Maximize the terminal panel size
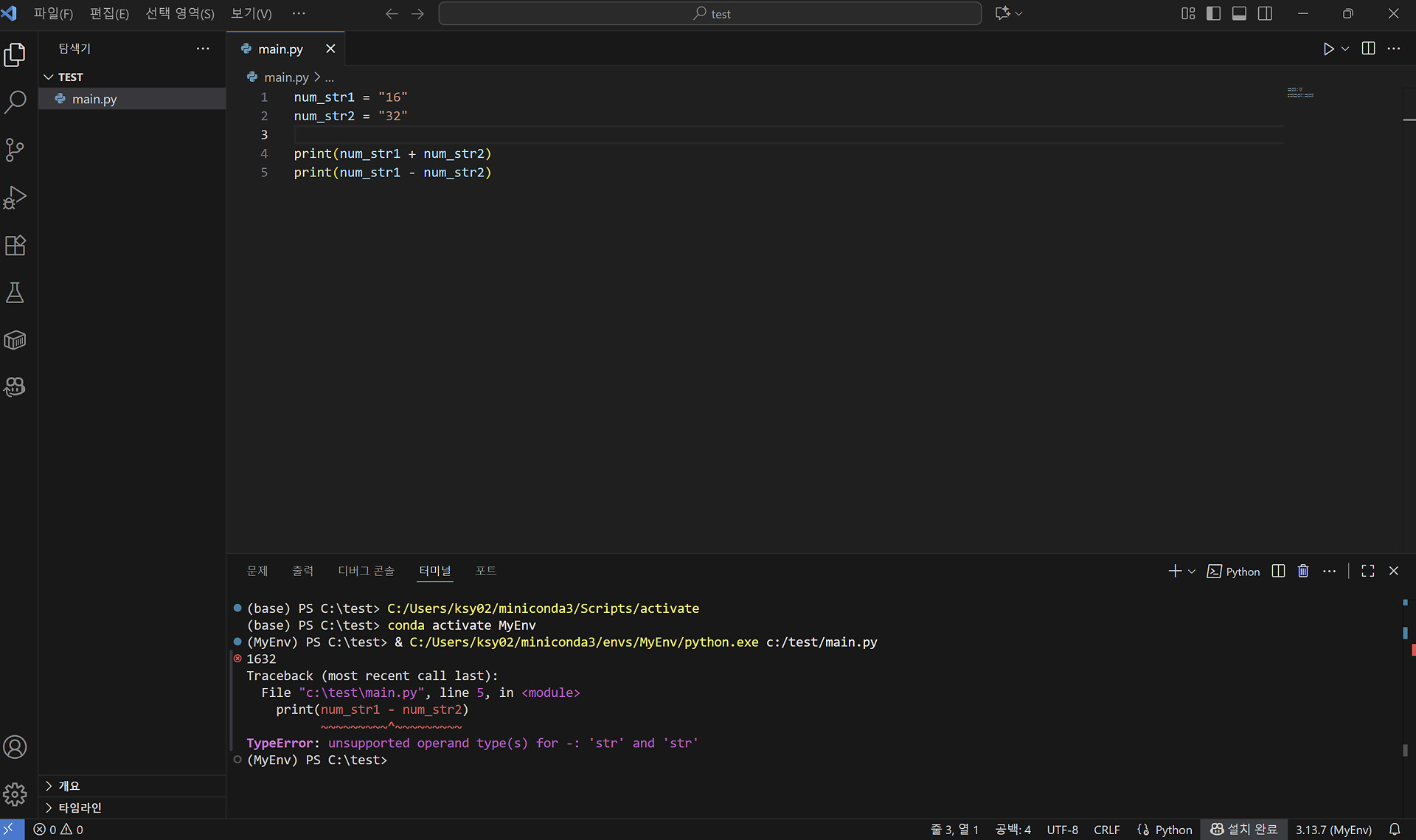The image size is (1416, 840). 1368,571
